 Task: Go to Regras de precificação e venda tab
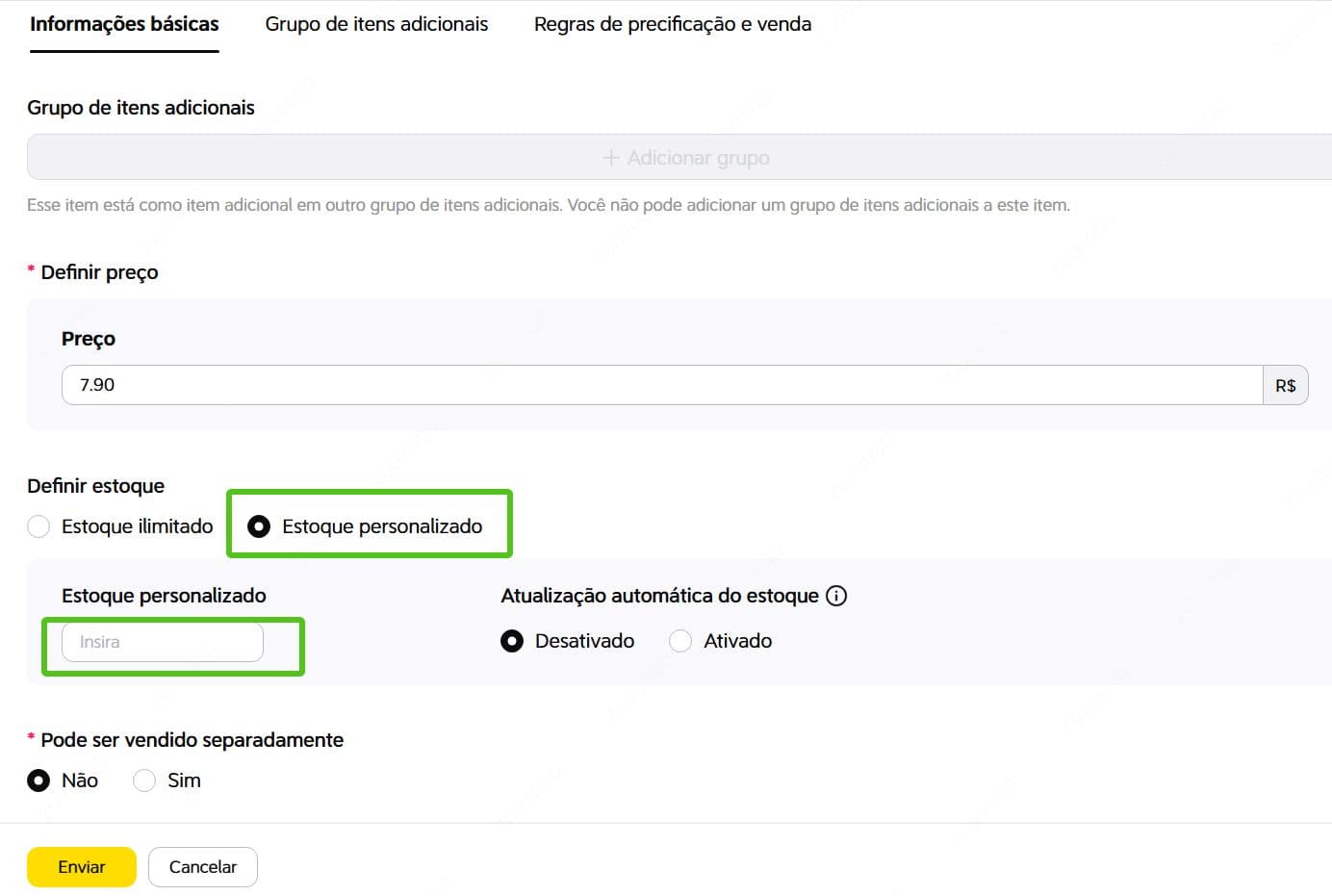pyautogui.click(x=673, y=24)
